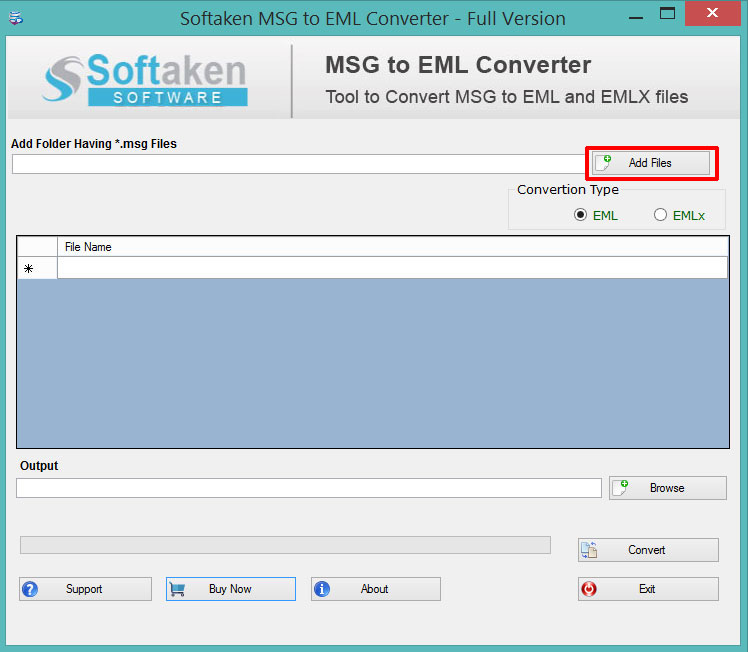Click the Convert documents icon
Screen dimensions: 748x652
coord(589,550)
